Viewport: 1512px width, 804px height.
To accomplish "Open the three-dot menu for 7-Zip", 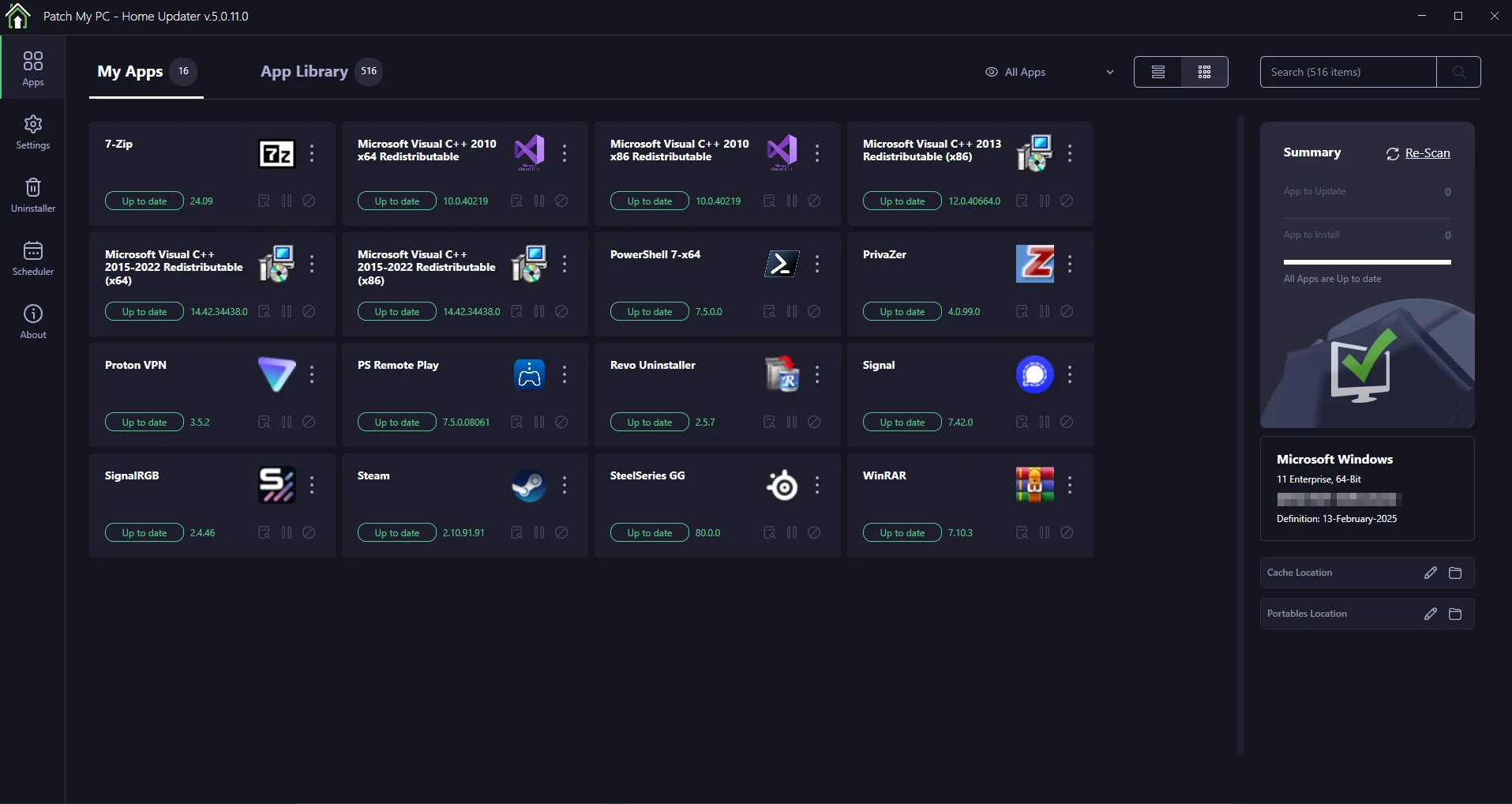I will tap(312, 153).
